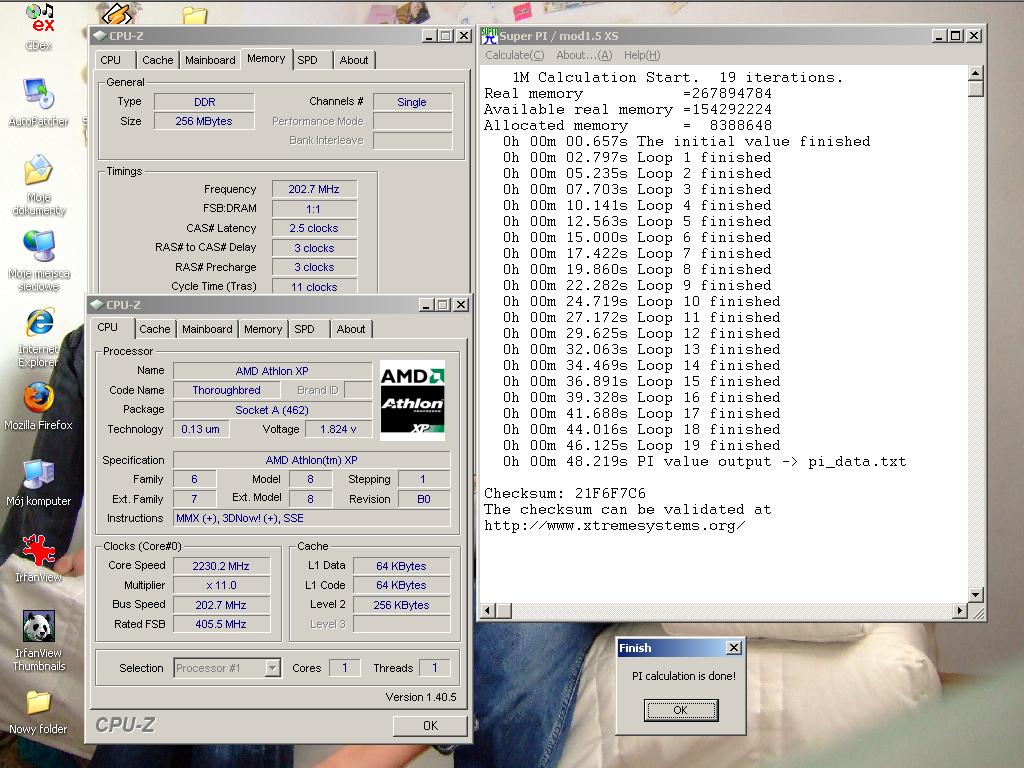Click the Voltage value 1.824 v
1024x768 pixels.
338,429
